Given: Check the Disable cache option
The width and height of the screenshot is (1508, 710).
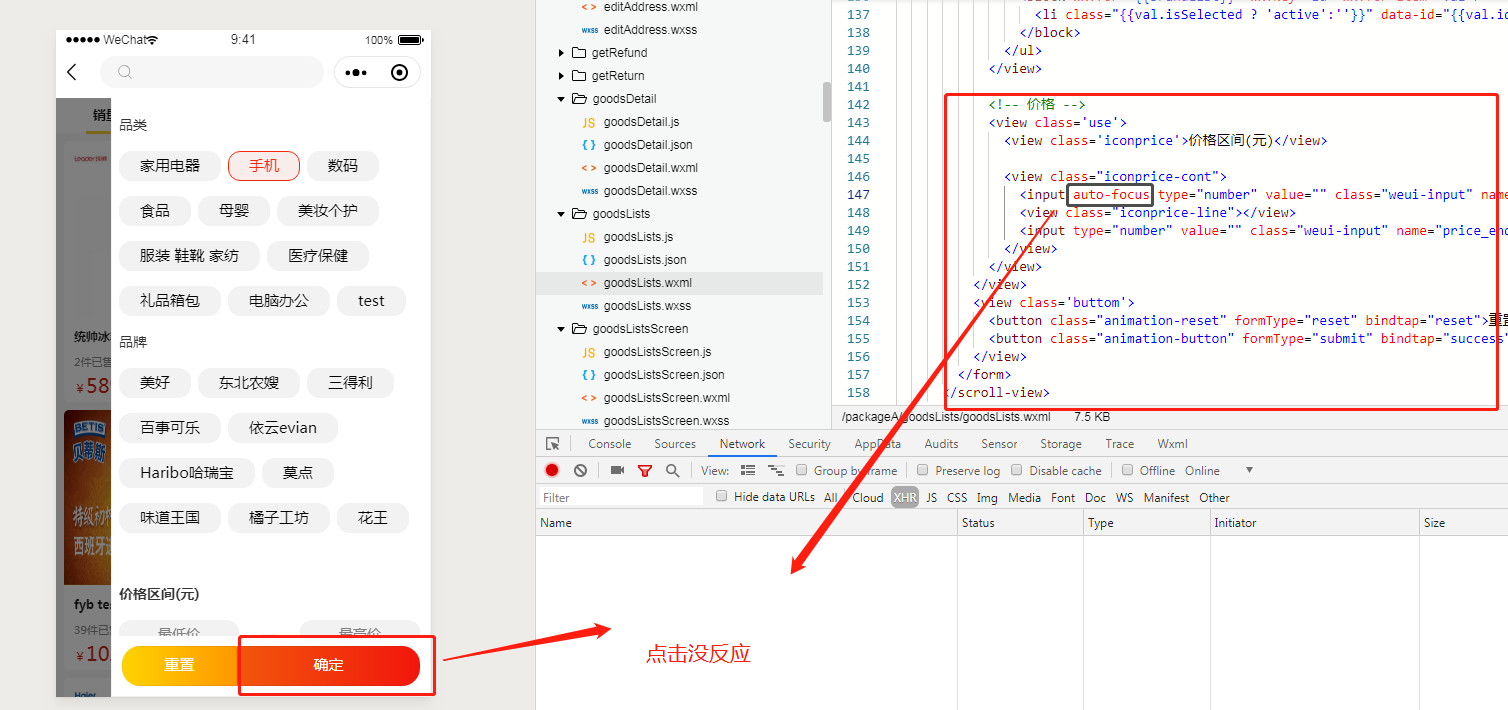Looking at the screenshot, I should [x=1017, y=470].
